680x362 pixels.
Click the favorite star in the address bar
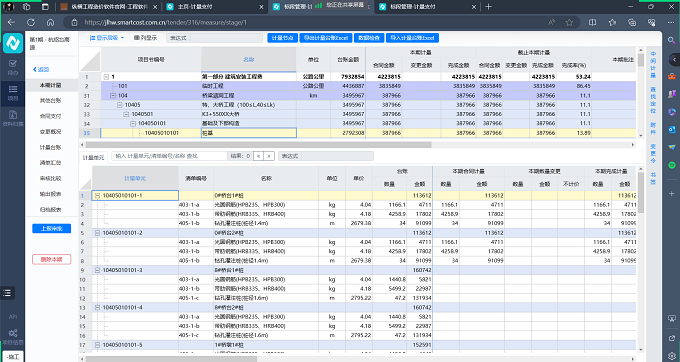tap(569, 23)
